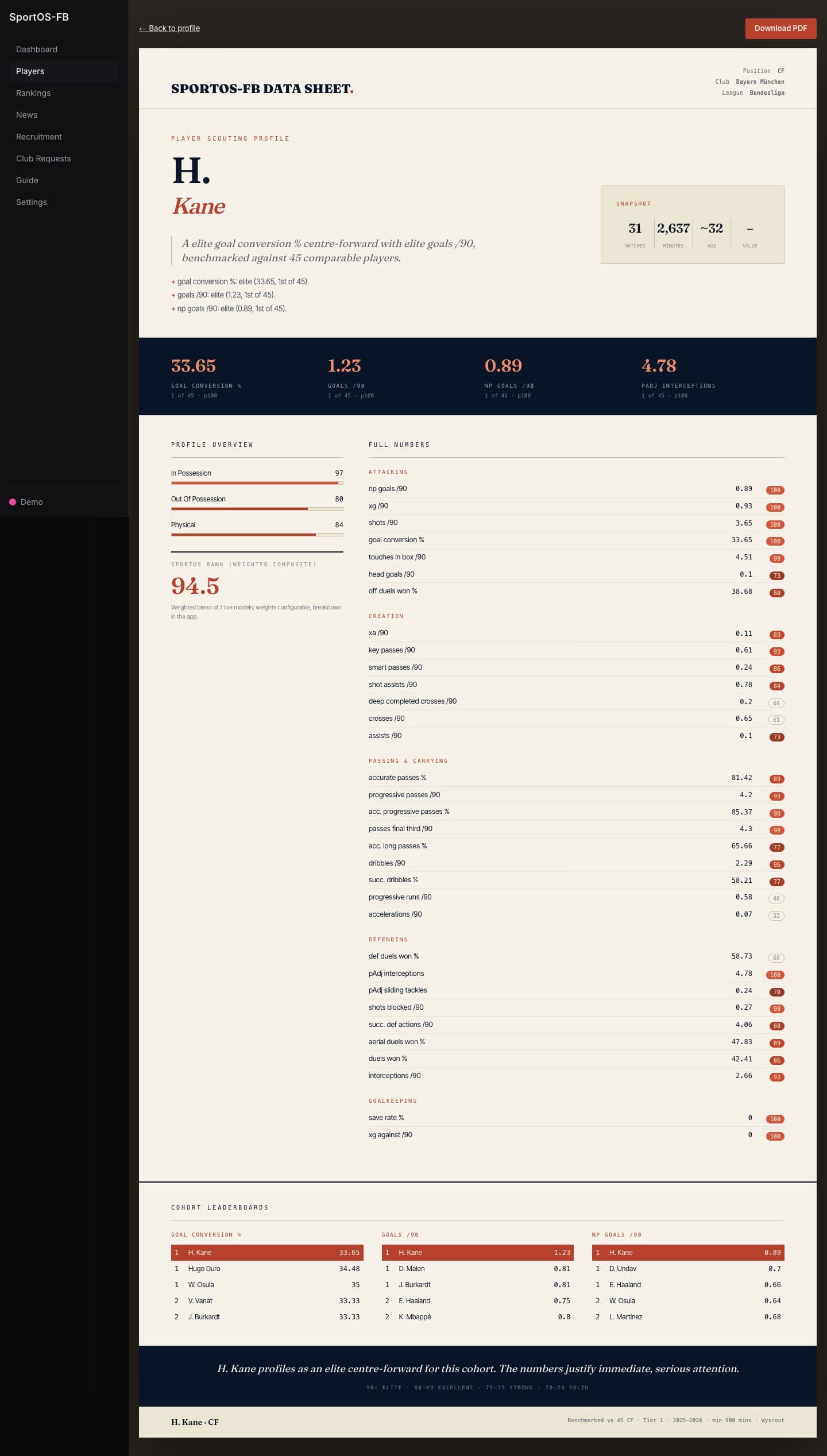
Task: Click the 73 badge for head goals /90
Action: pyautogui.click(x=776, y=576)
